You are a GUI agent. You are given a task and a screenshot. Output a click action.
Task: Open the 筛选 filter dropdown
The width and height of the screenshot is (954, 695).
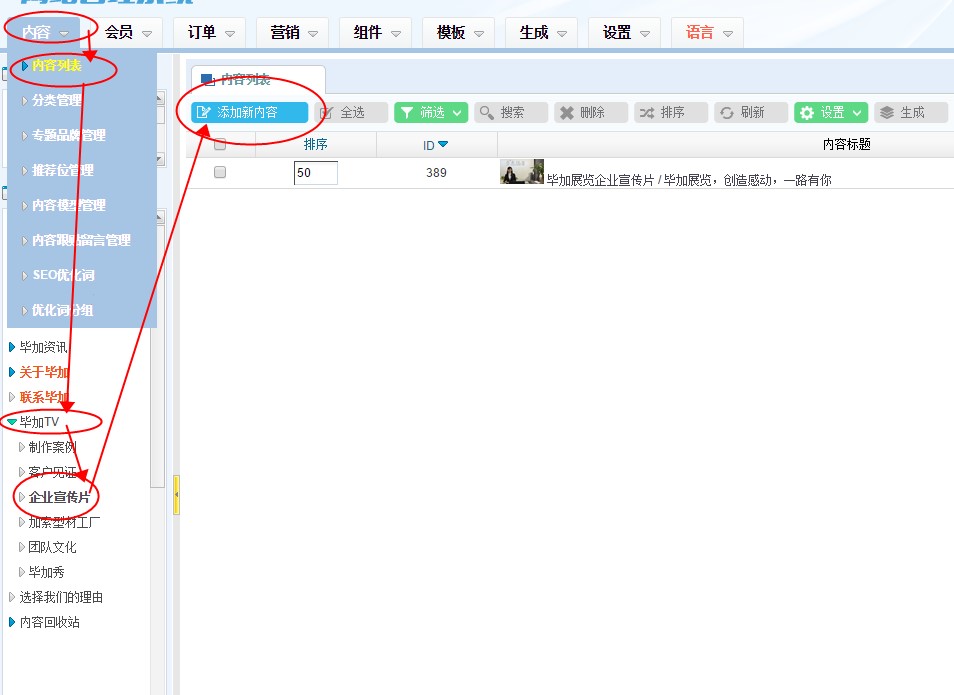(430, 113)
